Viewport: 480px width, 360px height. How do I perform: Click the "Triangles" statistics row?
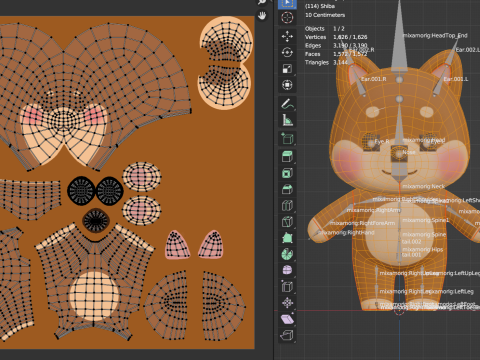pos(327,62)
